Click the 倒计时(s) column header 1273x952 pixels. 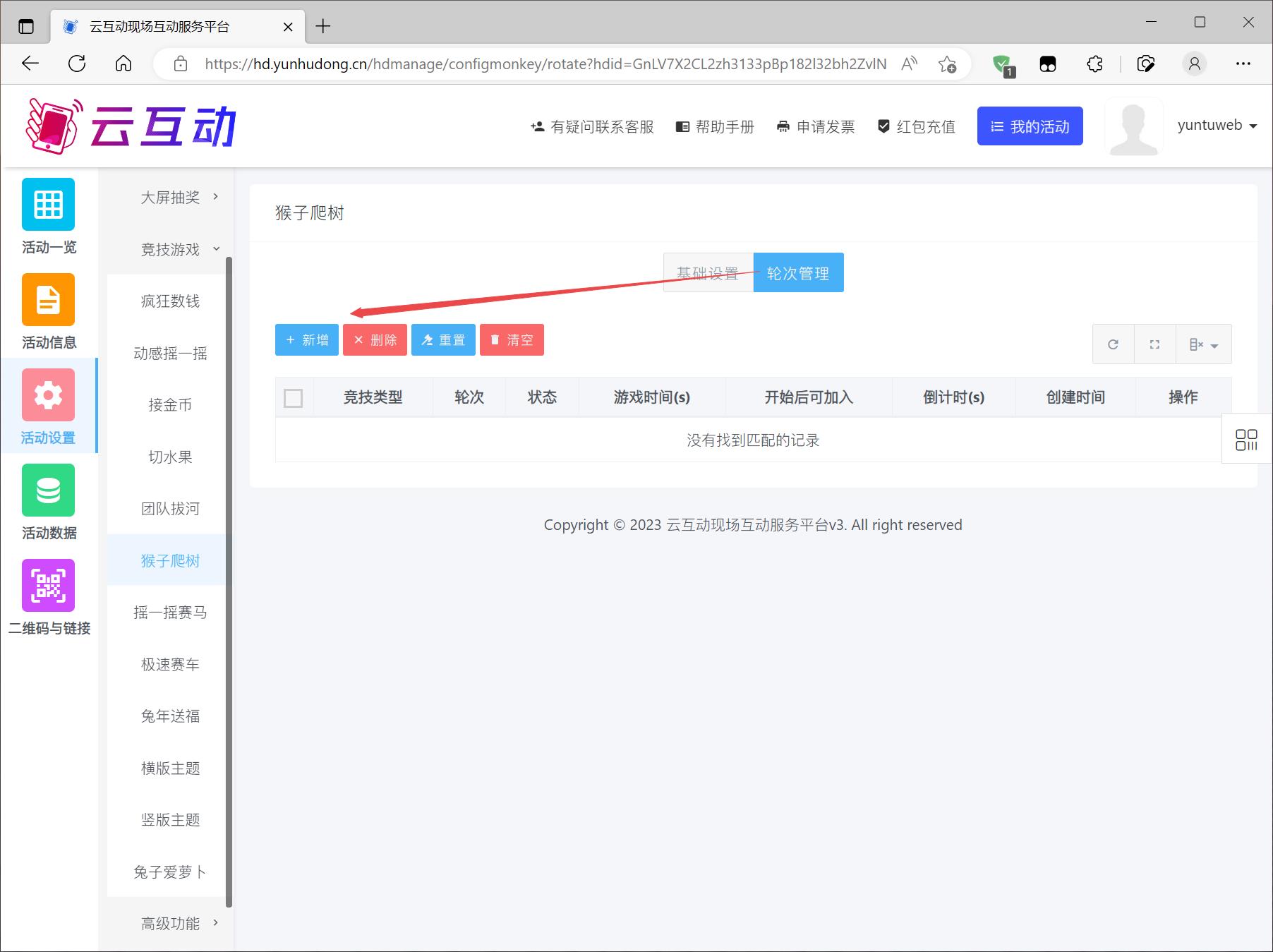(x=953, y=397)
